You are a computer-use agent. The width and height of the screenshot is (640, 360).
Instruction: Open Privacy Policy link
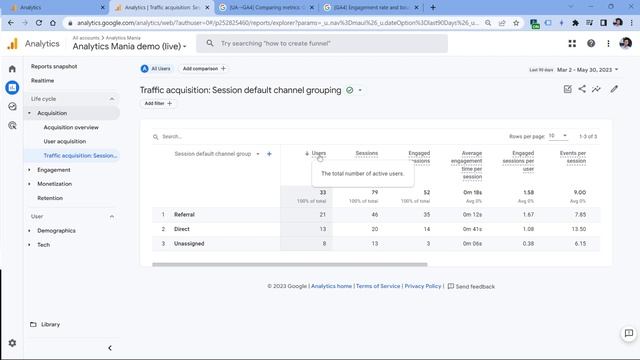coord(423,286)
